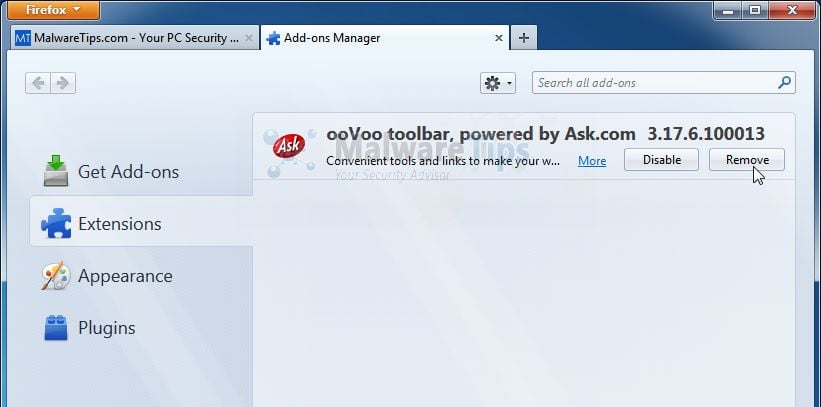Select the Extensions category
Image resolution: width=821 pixels, height=407 pixels.
141,224
